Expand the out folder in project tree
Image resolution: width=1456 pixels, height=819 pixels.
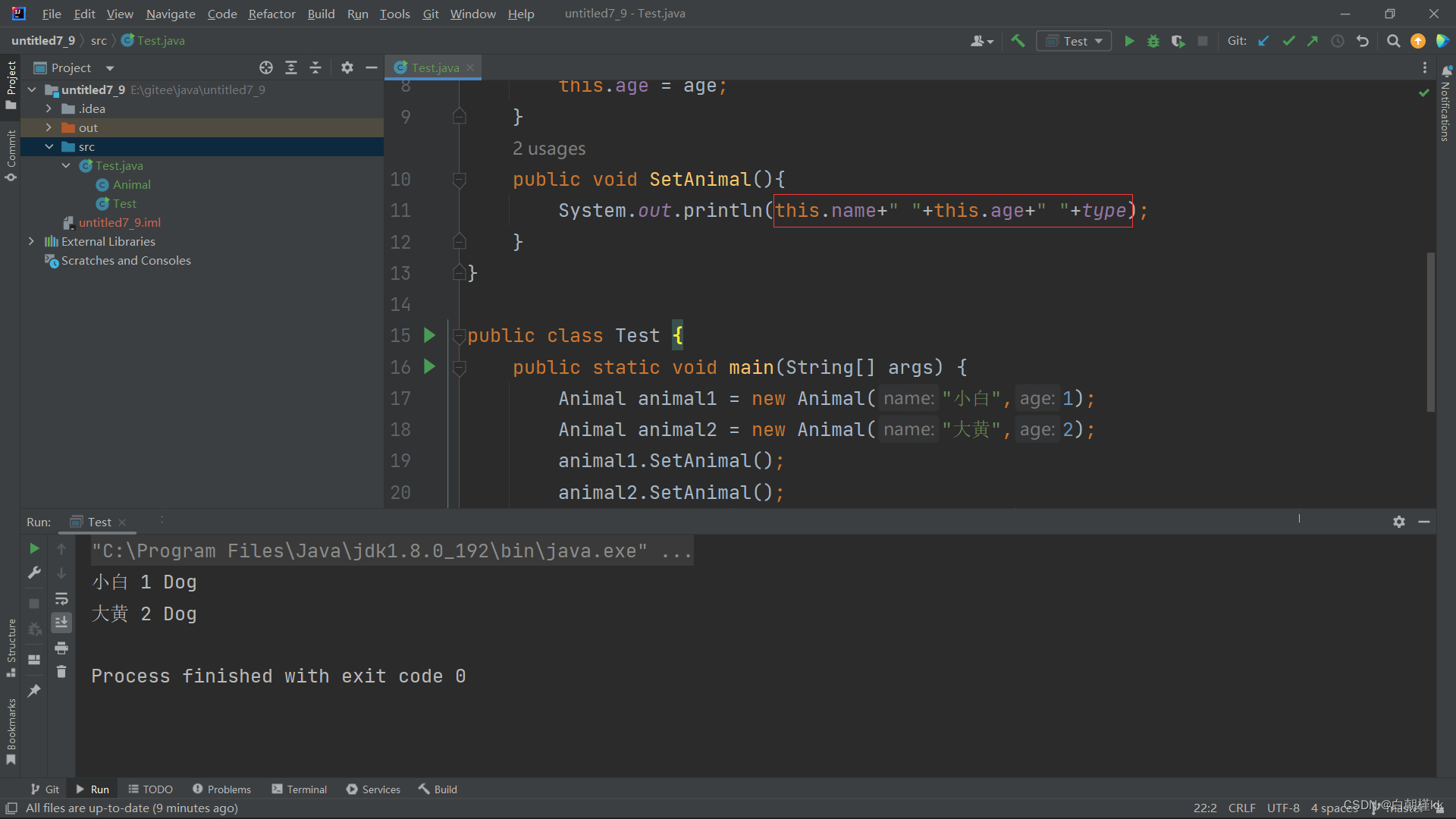pyautogui.click(x=49, y=127)
